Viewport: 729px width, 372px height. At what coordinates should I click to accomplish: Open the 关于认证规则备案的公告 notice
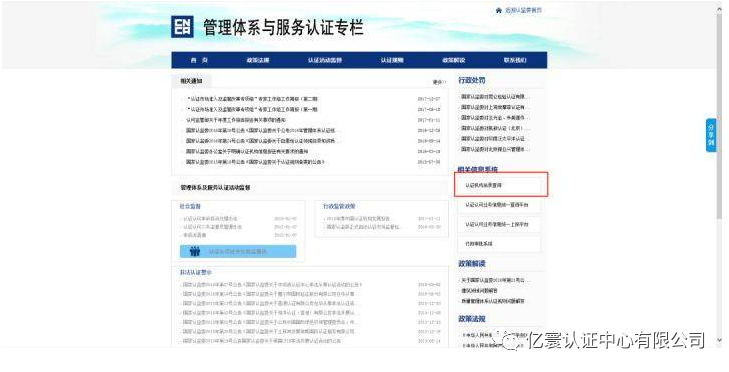click(x=255, y=162)
